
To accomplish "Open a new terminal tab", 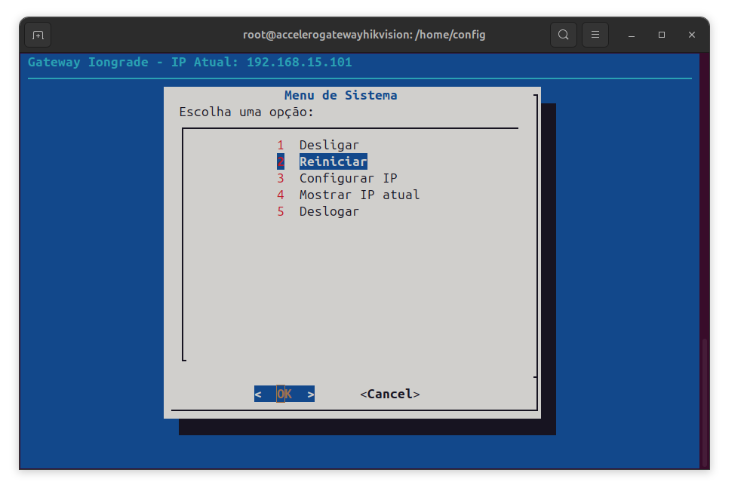I will click(38, 35).
